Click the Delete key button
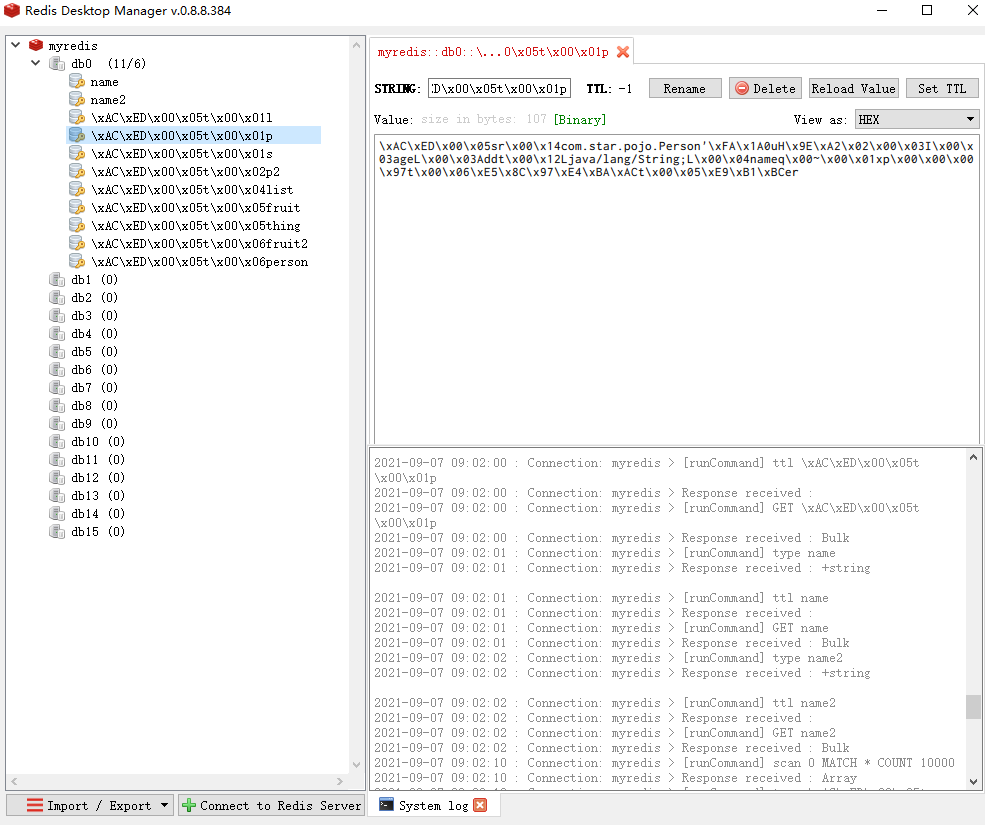Image resolution: width=985 pixels, height=825 pixels. 765,88
